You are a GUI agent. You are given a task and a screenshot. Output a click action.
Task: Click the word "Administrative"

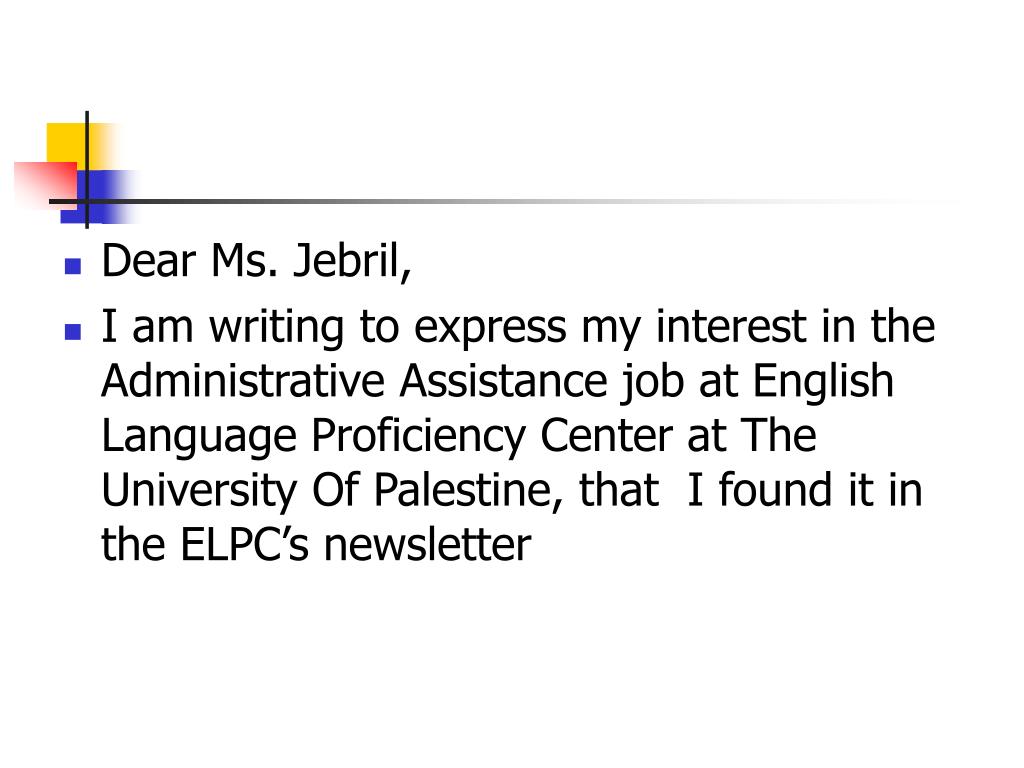[243, 380]
